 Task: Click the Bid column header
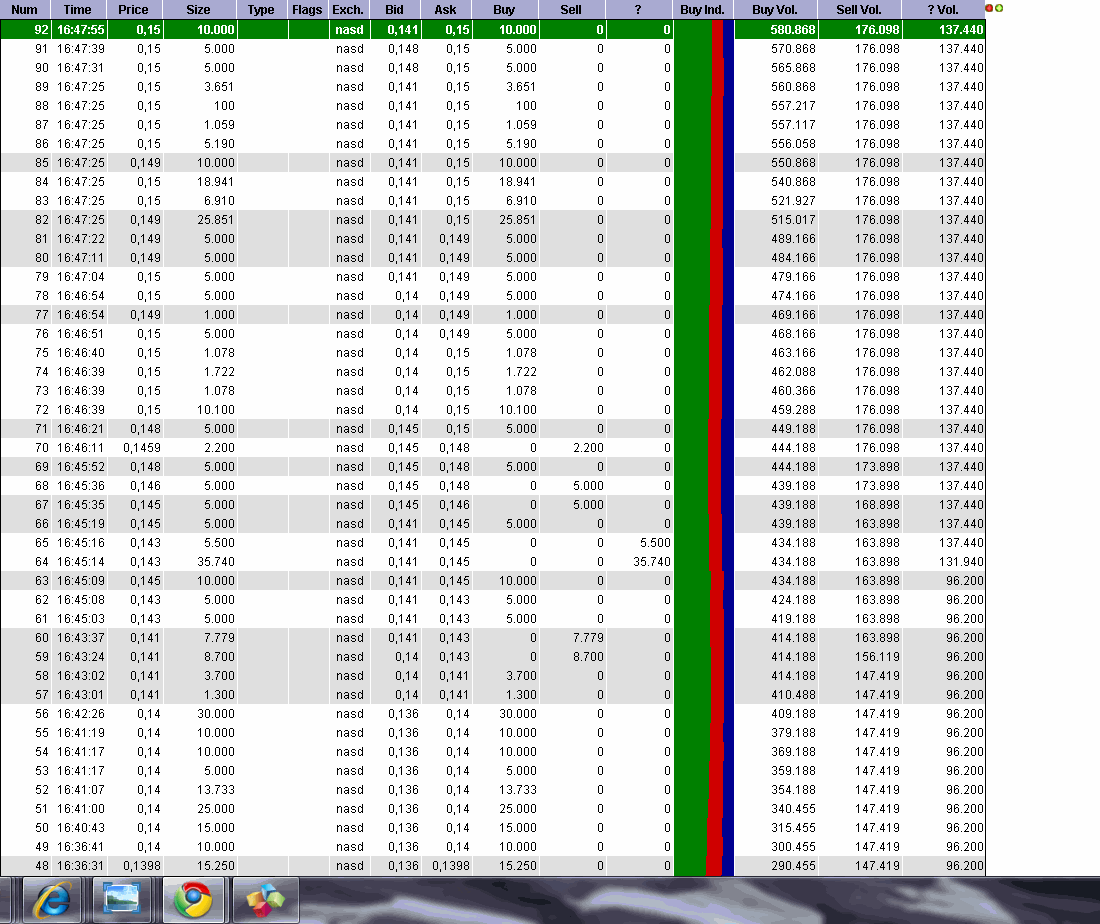[394, 10]
